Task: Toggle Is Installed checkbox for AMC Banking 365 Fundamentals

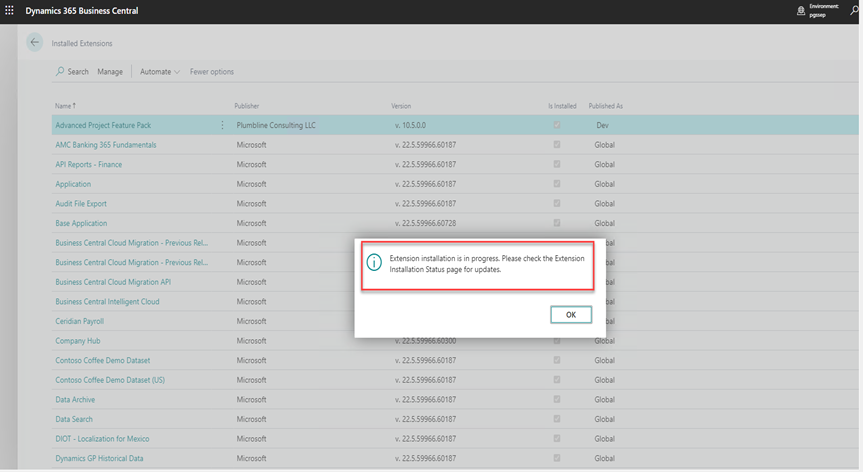Action: 557,145
